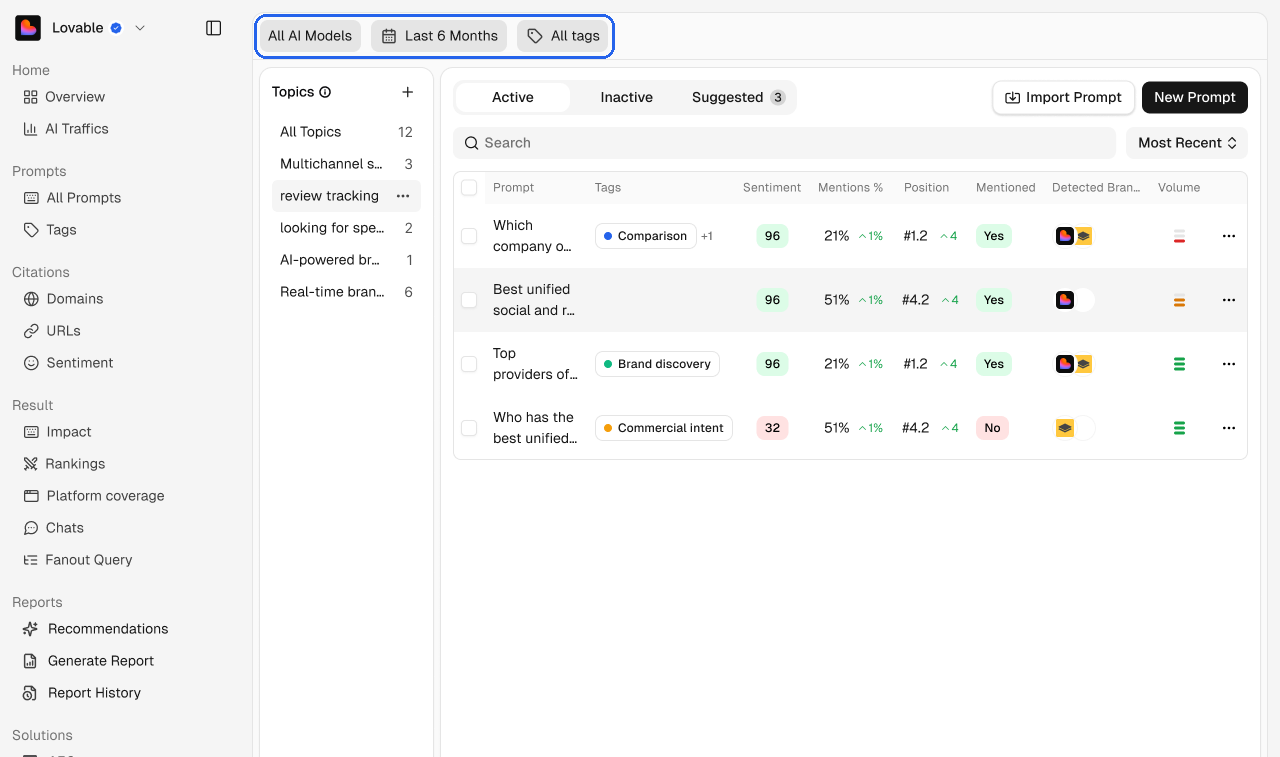The image size is (1280, 757).
Task: Open row menu for 'Best unified social'
Action: [x=1229, y=300]
